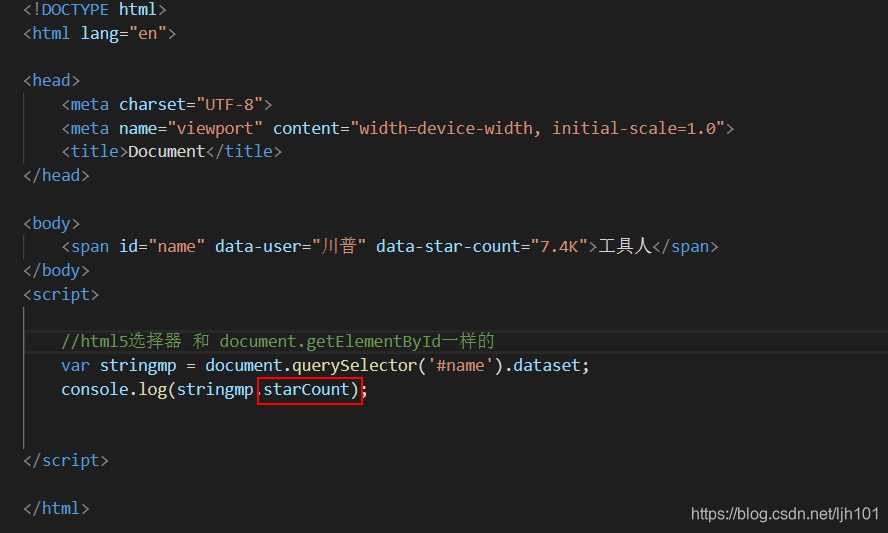Click the charset="UTF-8" attribute
Viewport: 888px width, 533px height.
pos(191,105)
